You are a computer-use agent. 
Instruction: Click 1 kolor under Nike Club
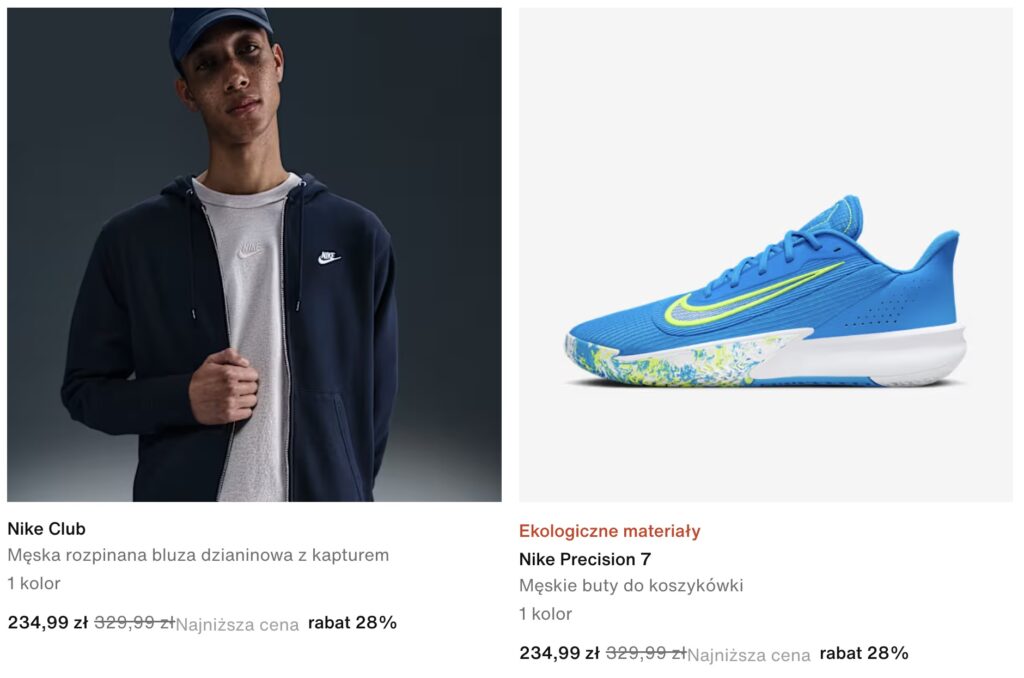point(34,583)
